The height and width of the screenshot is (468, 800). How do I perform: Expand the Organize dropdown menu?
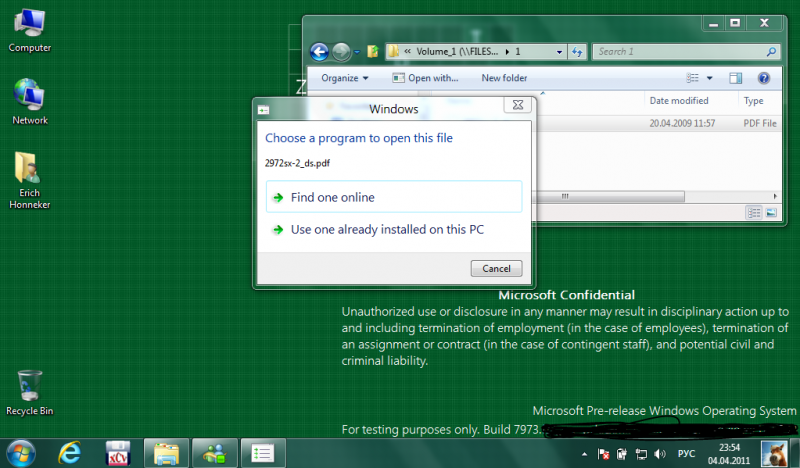344,78
